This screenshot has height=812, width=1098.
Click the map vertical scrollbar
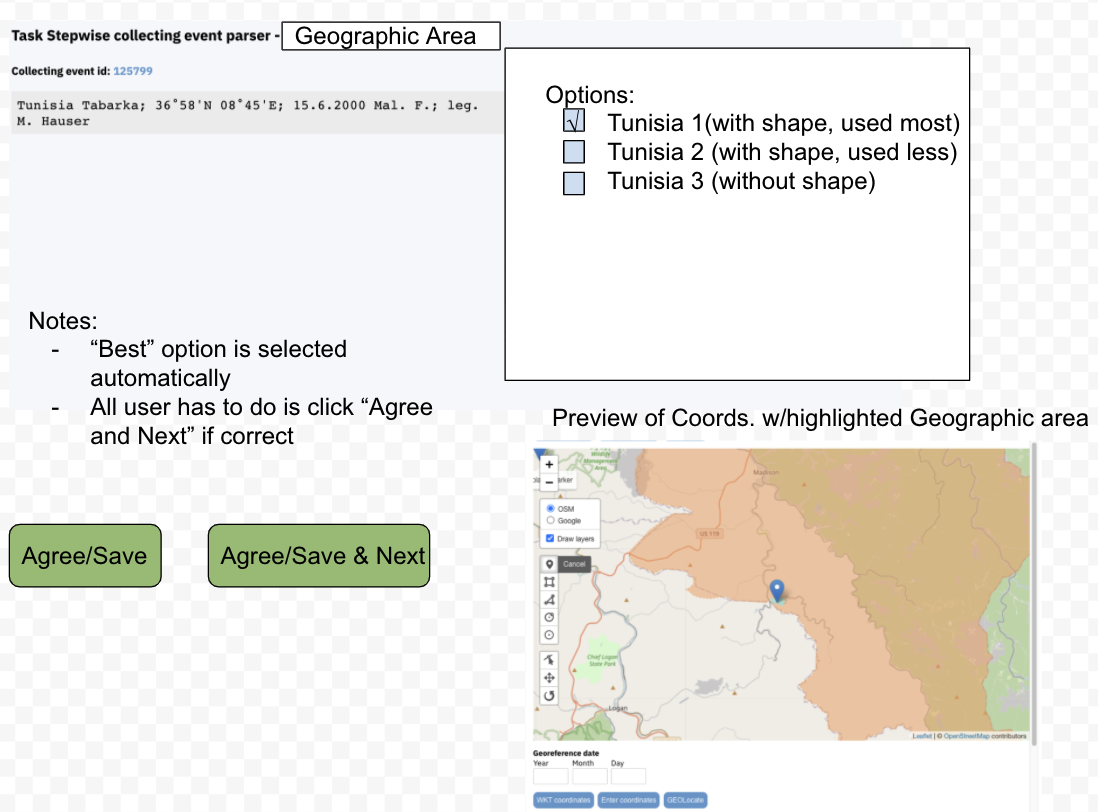[1034, 594]
